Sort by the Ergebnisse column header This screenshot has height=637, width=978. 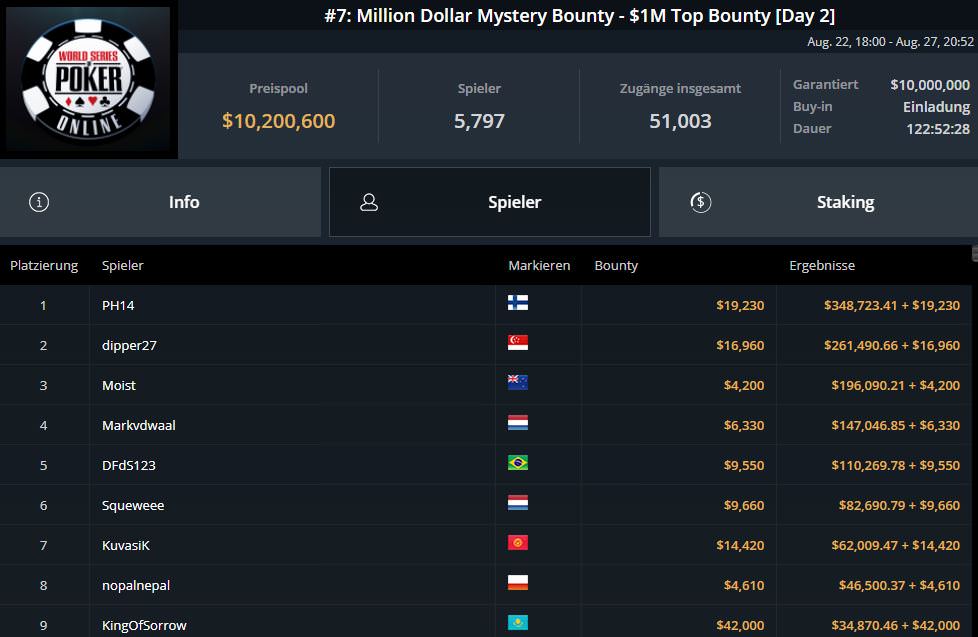point(822,266)
